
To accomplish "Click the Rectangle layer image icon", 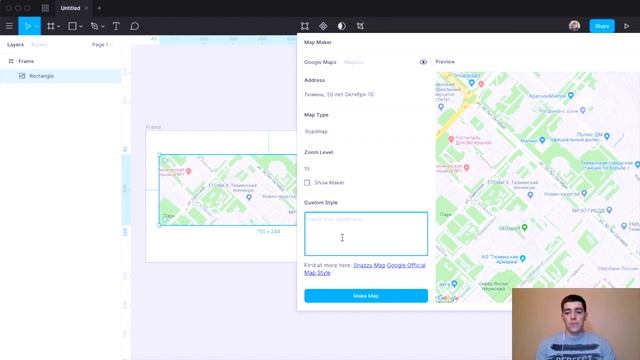I will pyautogui.click(x=22, y=76).
